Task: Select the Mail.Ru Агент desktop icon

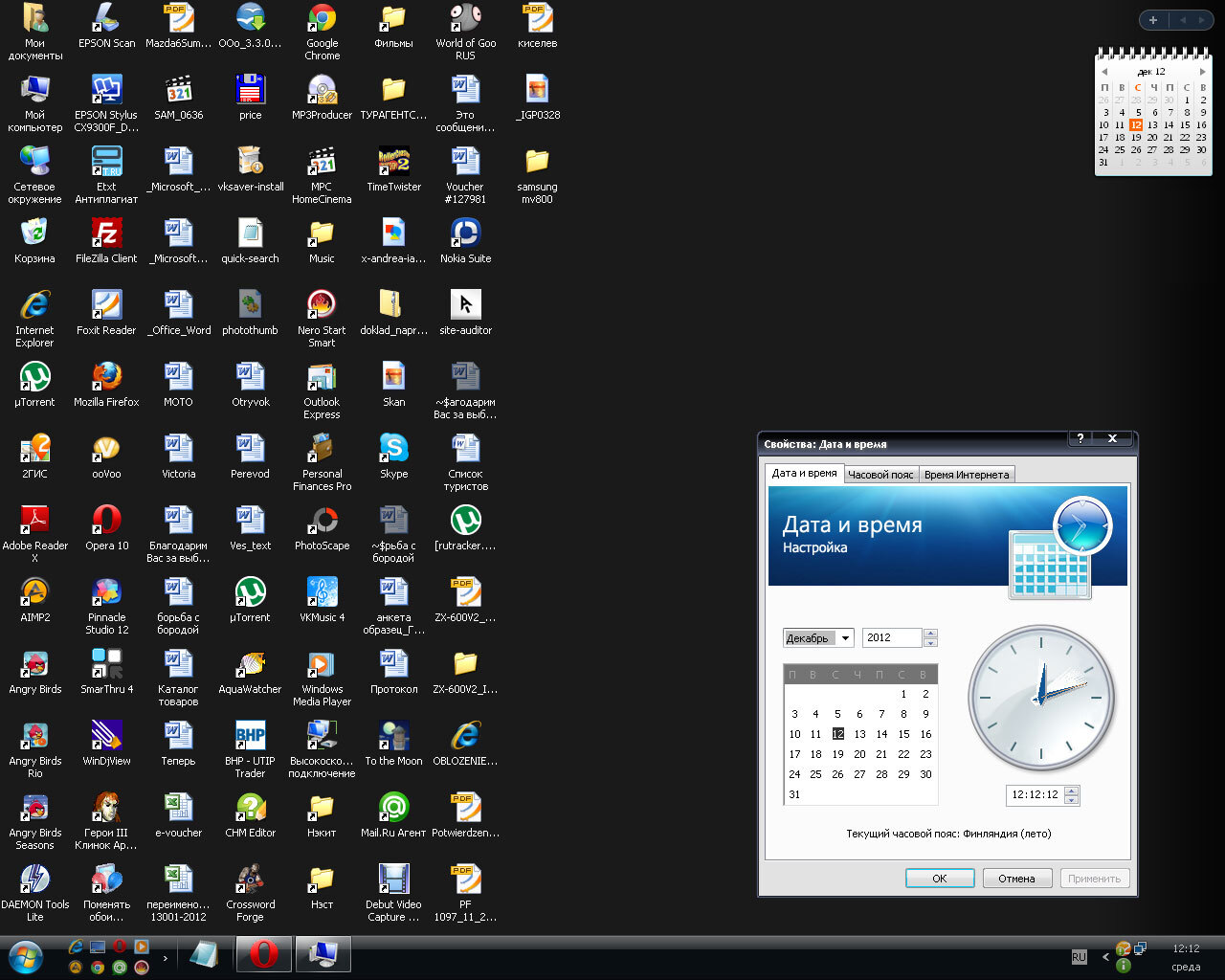Action: (393, 815)
